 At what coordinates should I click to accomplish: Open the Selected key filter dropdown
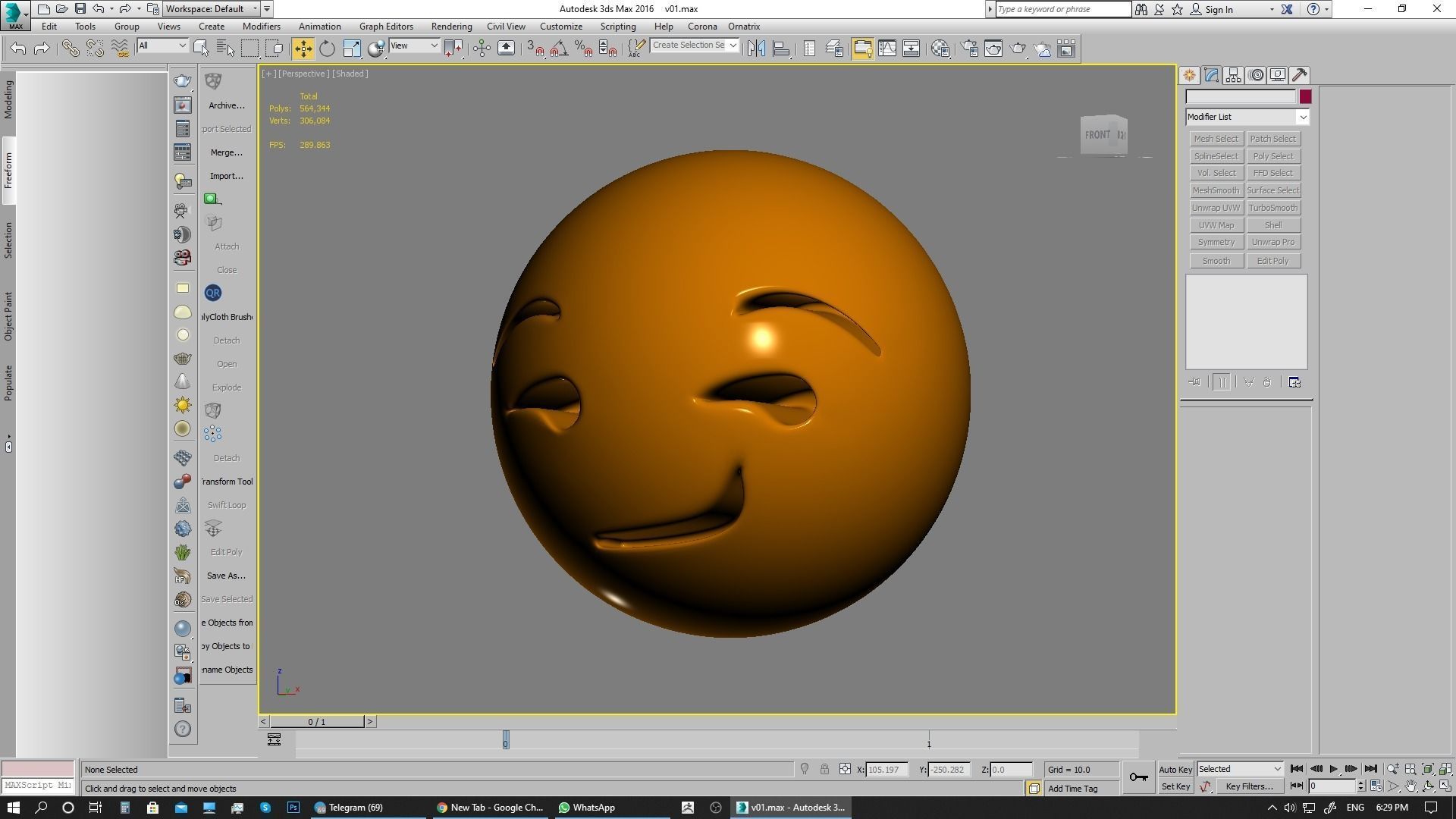[1239, 769]
